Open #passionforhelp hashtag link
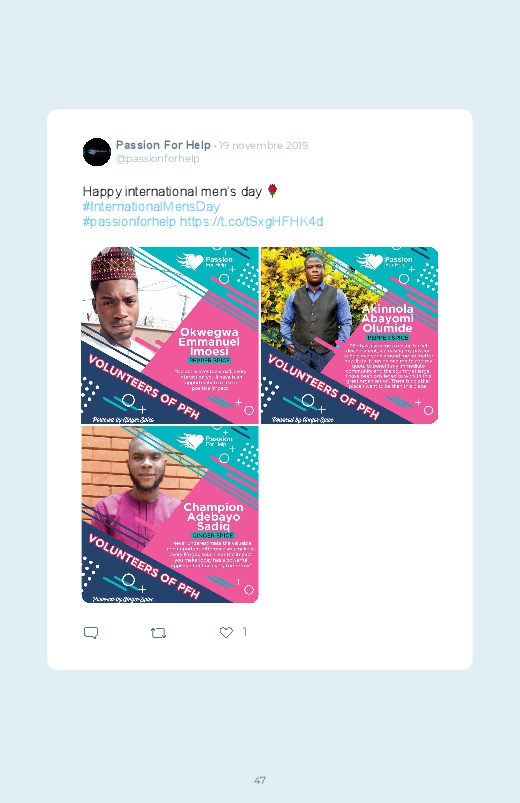 point(129,222)
